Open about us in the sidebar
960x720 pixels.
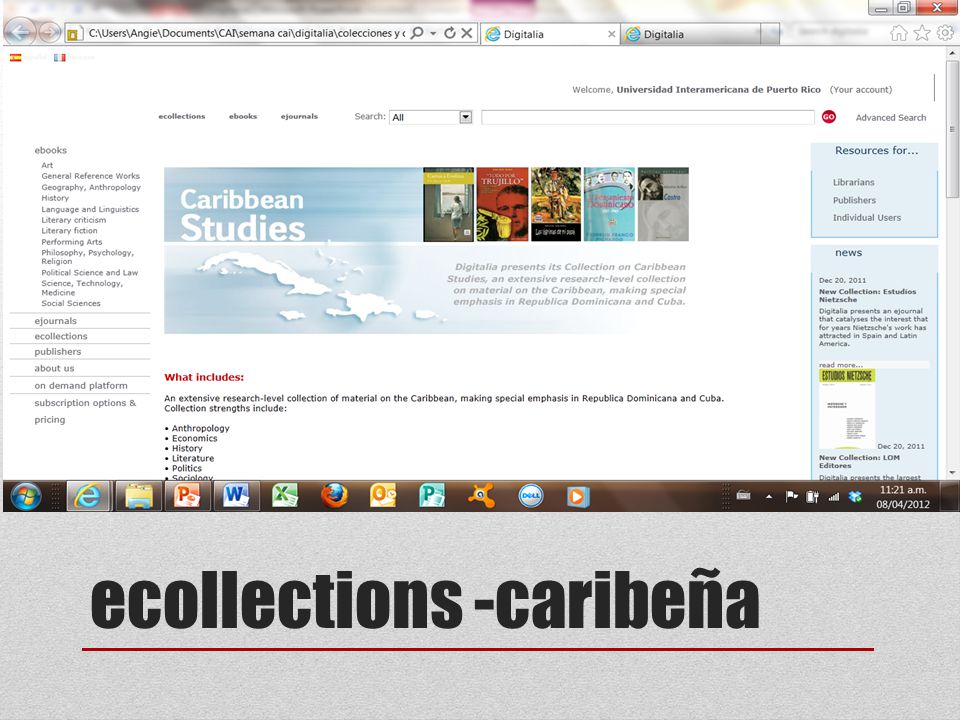[x=54, y=368]
